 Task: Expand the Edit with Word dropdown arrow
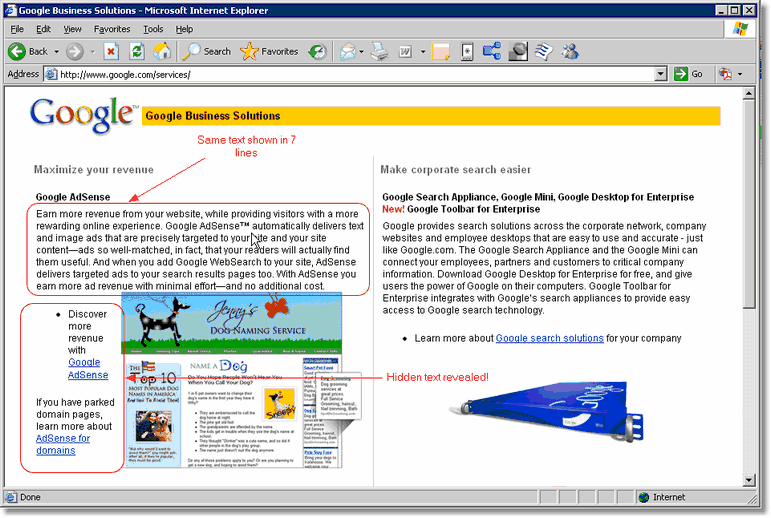point(423,51)
